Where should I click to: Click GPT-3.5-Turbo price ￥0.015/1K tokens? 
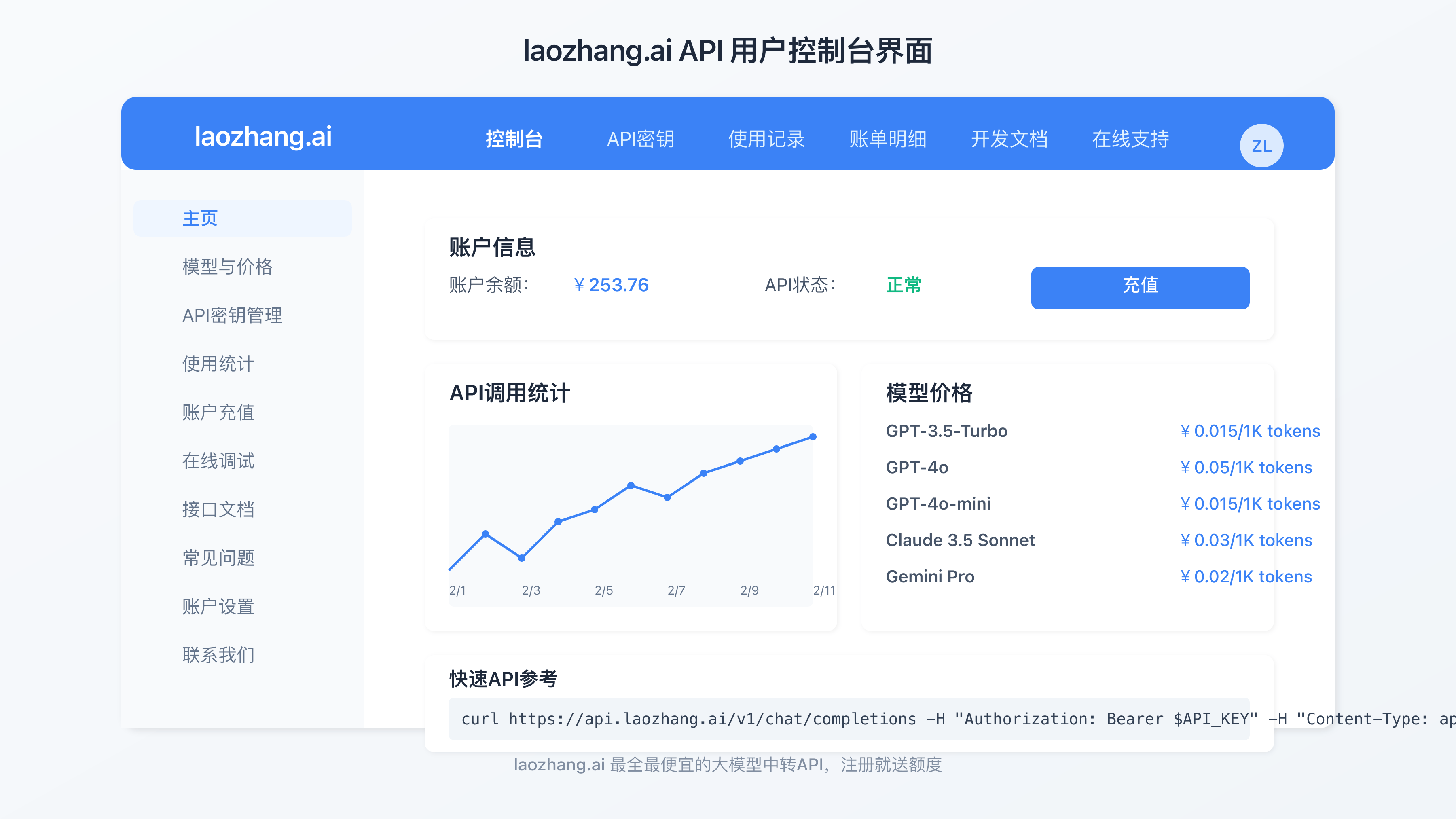(x=1250, y=431)
